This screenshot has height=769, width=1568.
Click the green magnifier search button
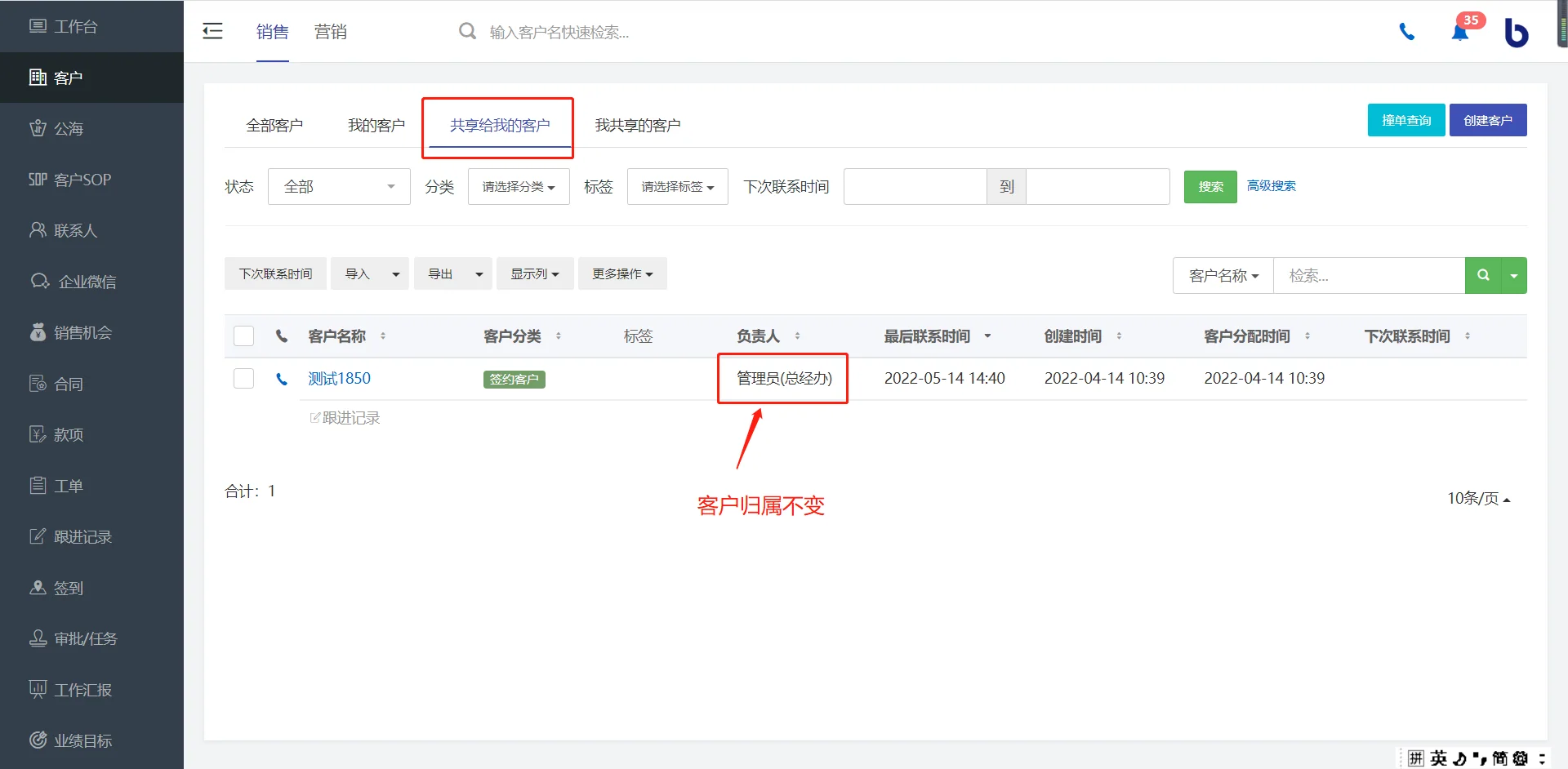coord(1483,275)
